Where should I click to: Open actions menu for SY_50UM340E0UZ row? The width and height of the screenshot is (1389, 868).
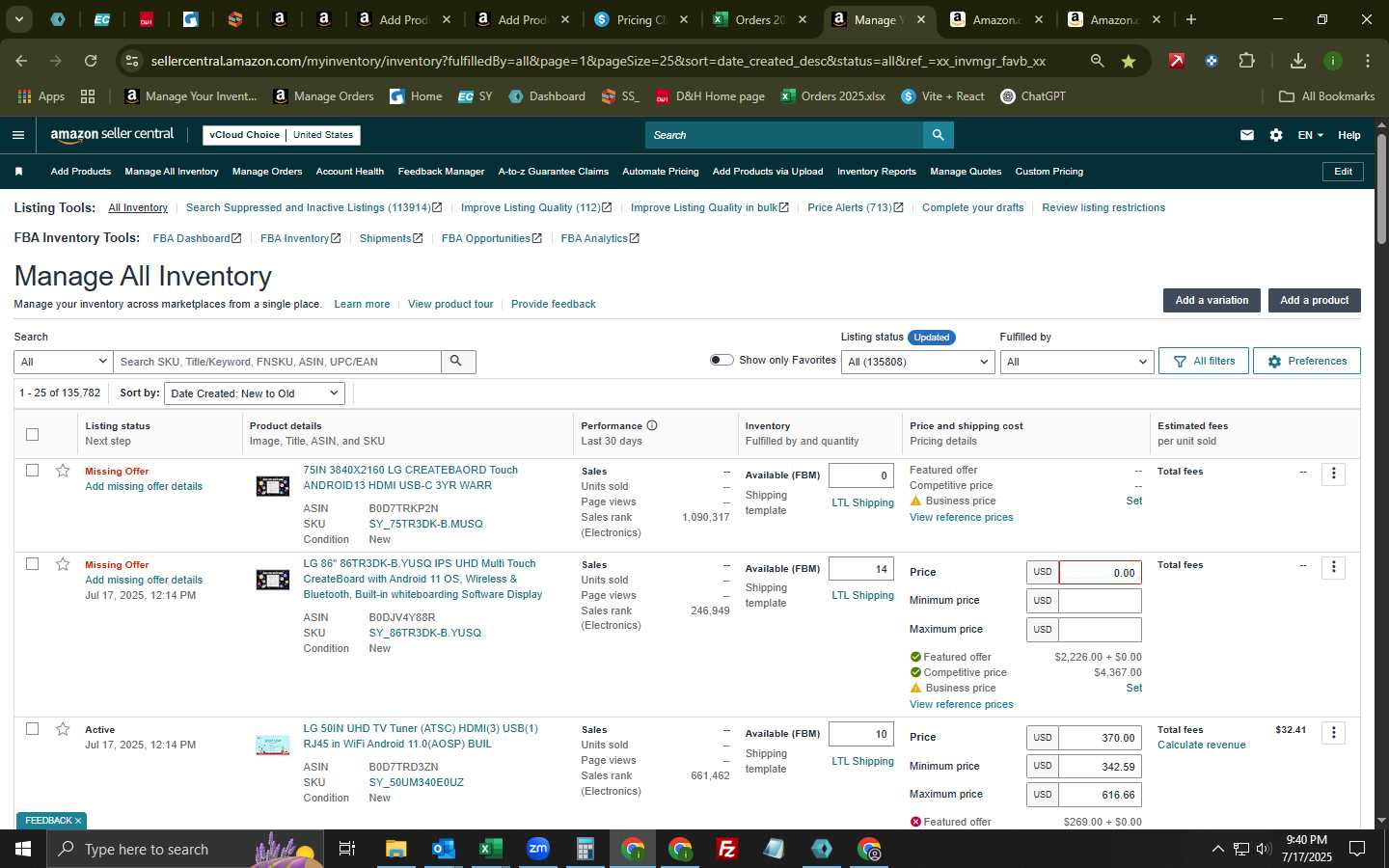1334,733
